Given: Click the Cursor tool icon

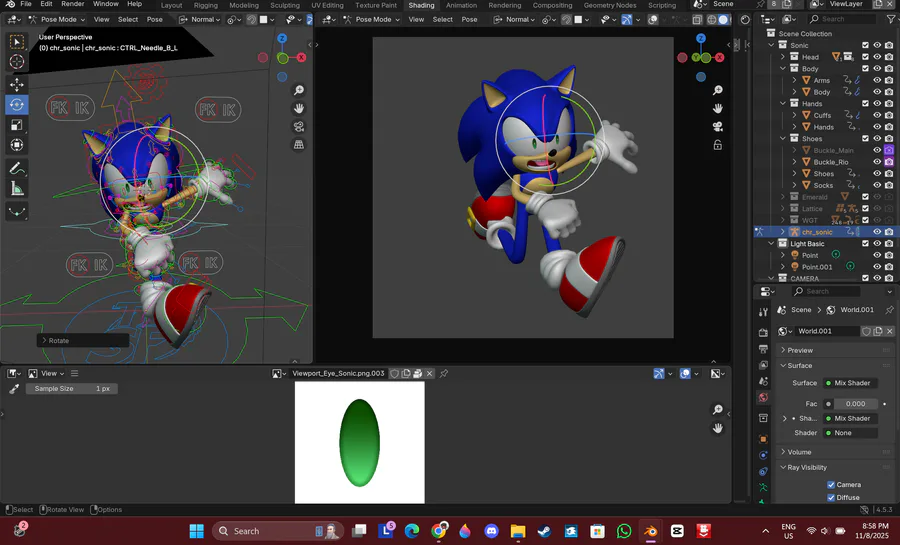Looking at the screenshot, I should coord(17,62).
